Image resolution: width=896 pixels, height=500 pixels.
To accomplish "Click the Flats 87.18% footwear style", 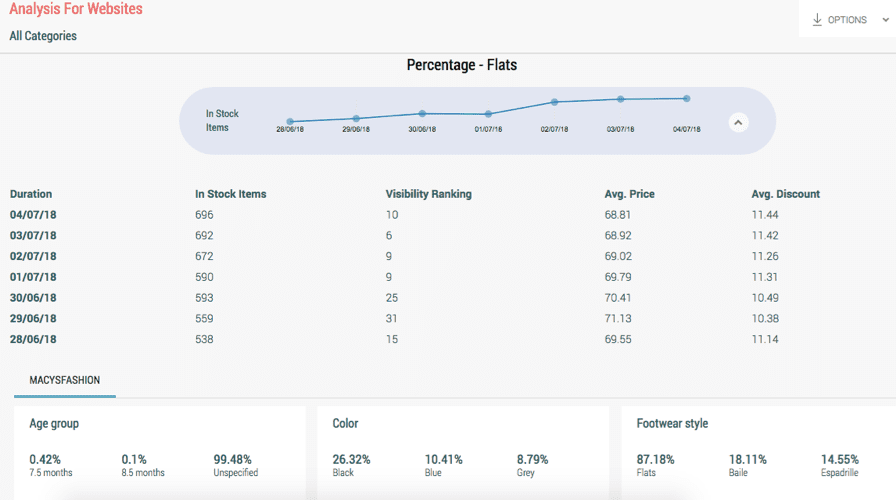I will coord(655,465).
